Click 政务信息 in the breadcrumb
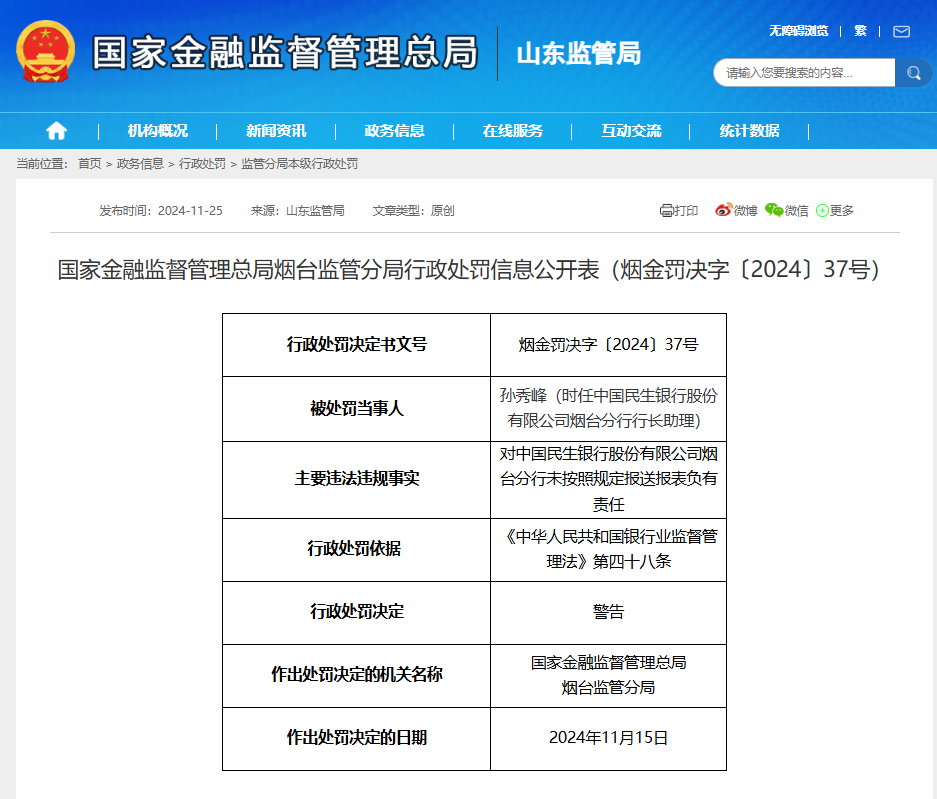Screen dimensions: 937x799 pos(140,164)
